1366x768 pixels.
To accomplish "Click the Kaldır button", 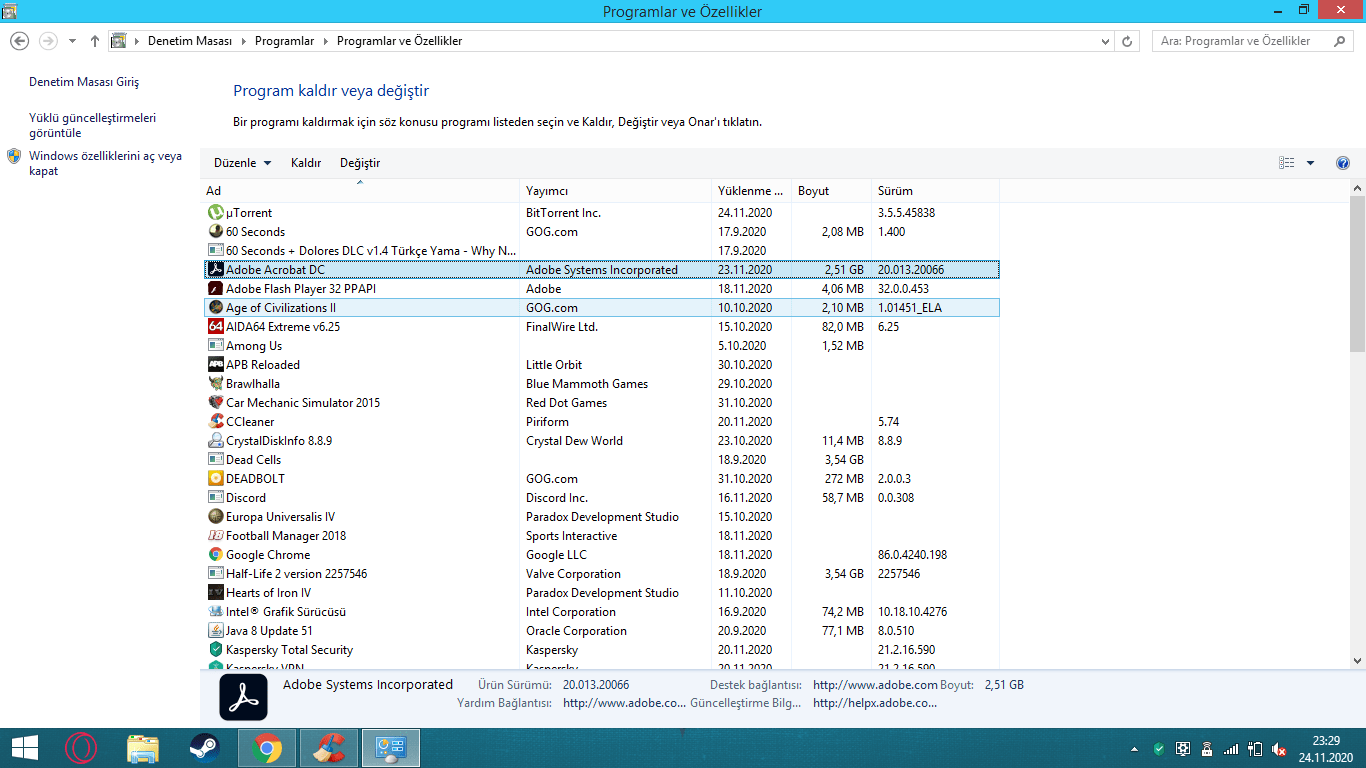I will click(306, 163).
